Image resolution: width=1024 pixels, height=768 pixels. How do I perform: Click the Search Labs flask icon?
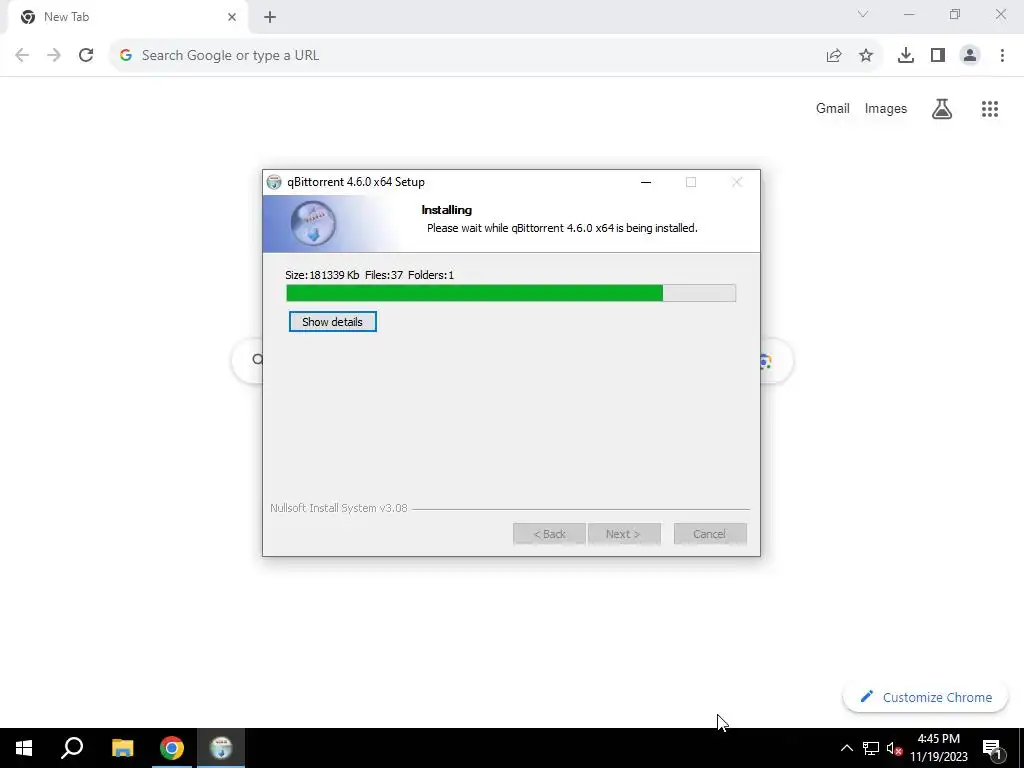(x=942, y=109)
